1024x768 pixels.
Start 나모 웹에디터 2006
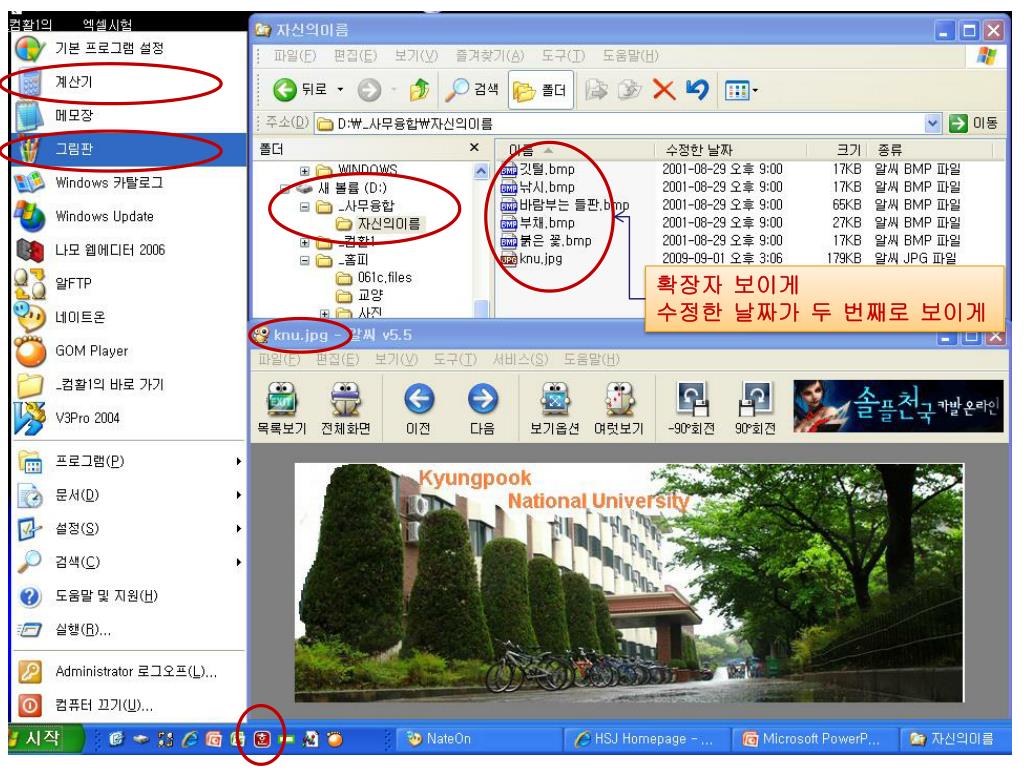point(128,250)
